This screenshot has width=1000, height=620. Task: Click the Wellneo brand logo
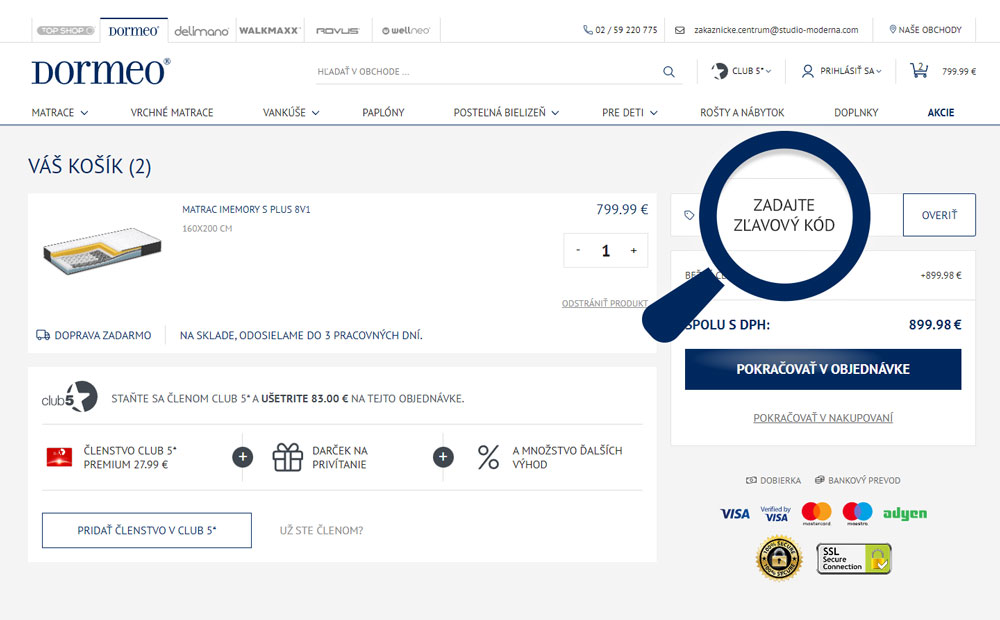[x=406, y=31]
